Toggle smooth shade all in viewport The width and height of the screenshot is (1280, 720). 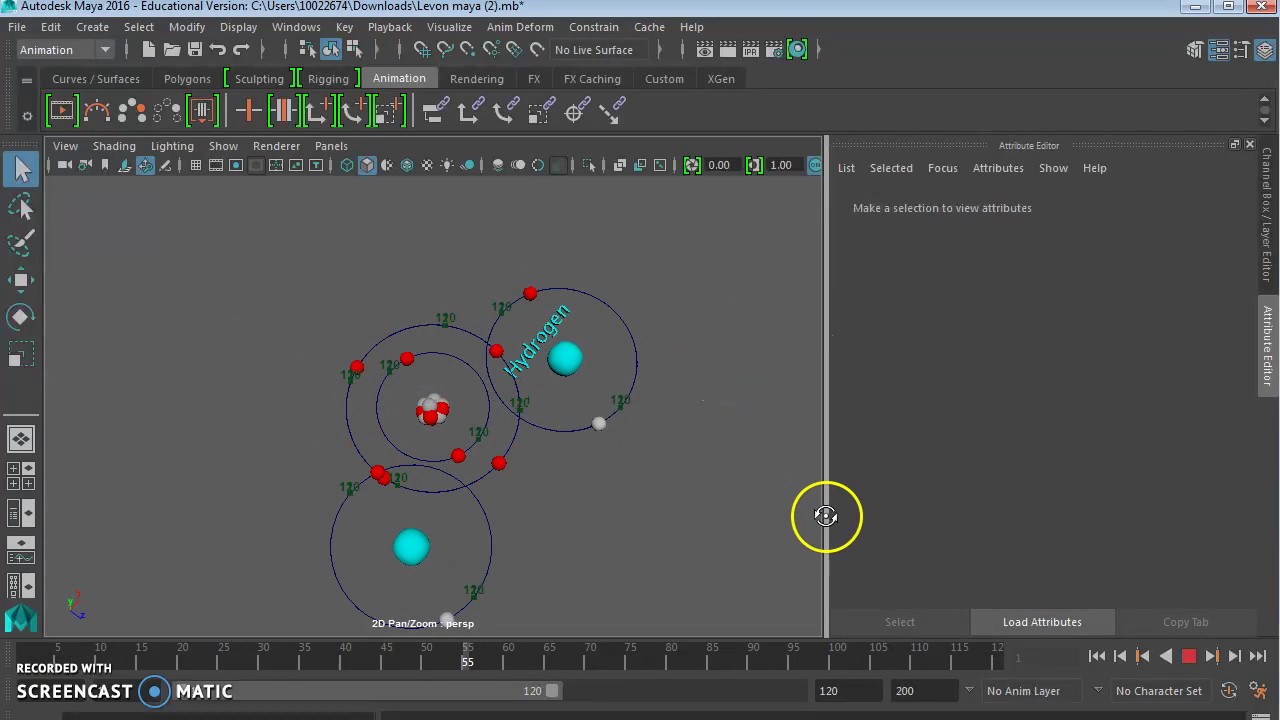click(367, 165)
